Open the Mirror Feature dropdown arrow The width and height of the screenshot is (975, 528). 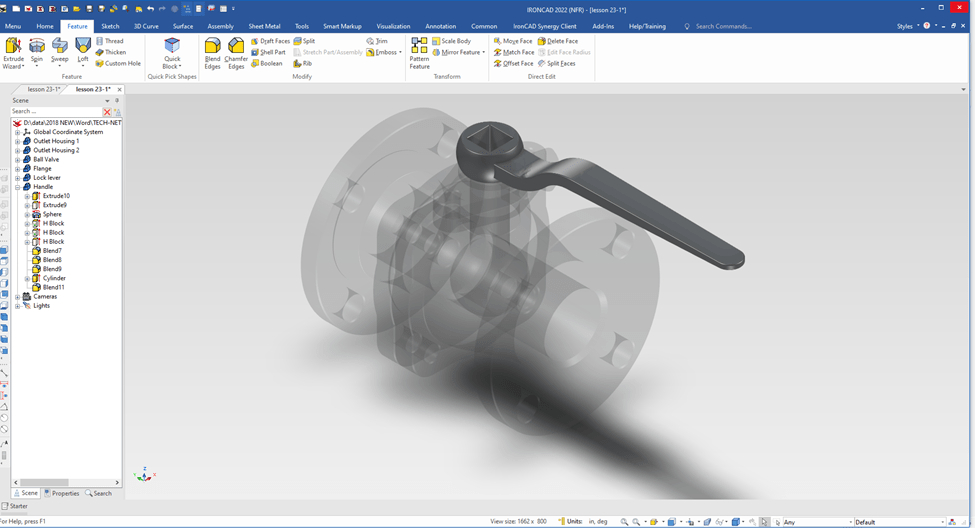click(x=484, y=53)
